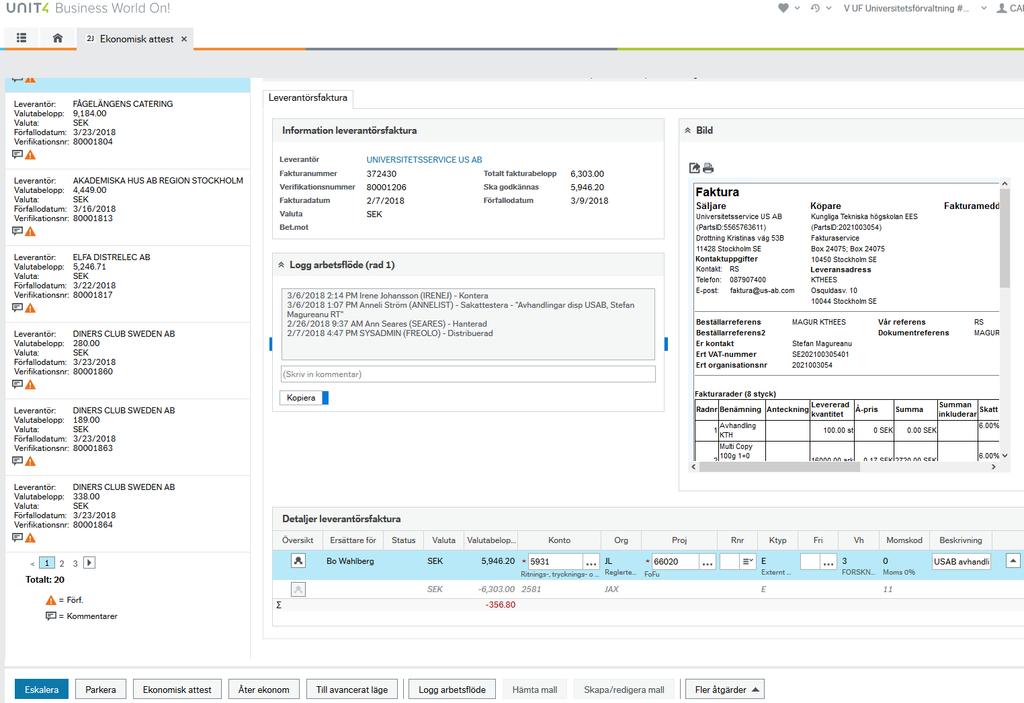Open the Fler åtgärder menu

pos(725,689)
